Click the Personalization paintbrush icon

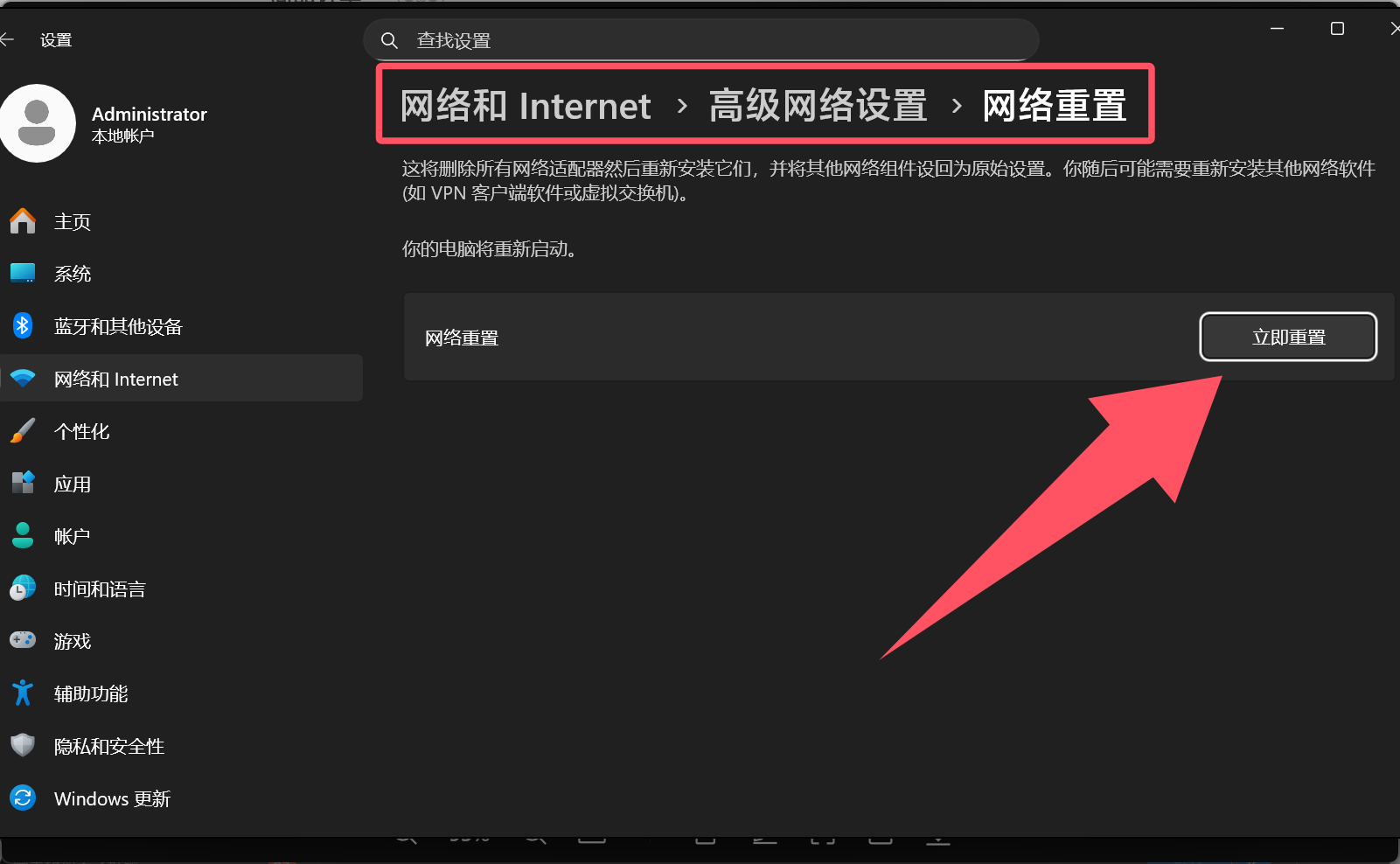(23, 431)
